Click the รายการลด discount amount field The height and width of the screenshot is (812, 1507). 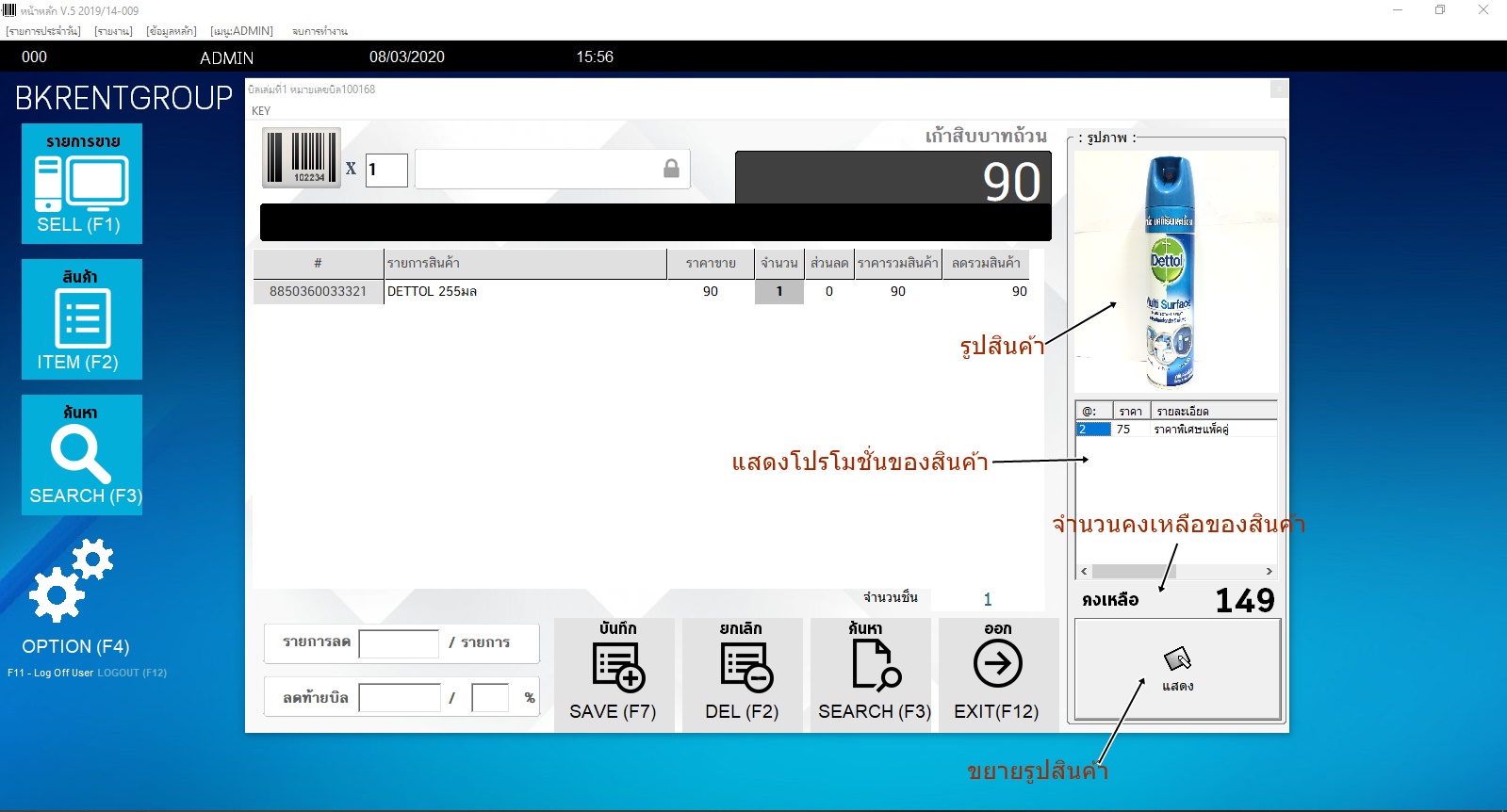(x=399, y=643)
